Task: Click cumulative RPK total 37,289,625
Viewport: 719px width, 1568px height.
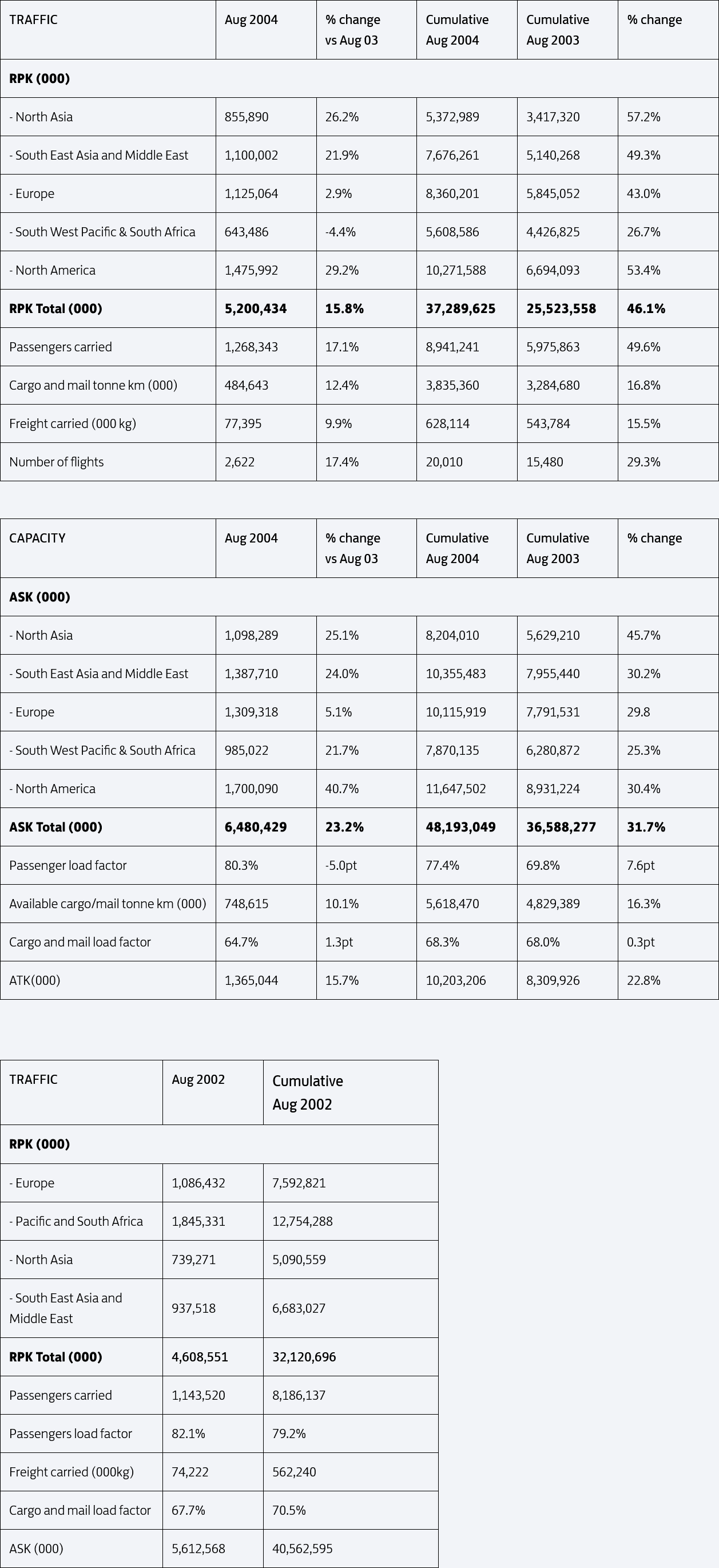Action: coord(467,308)
